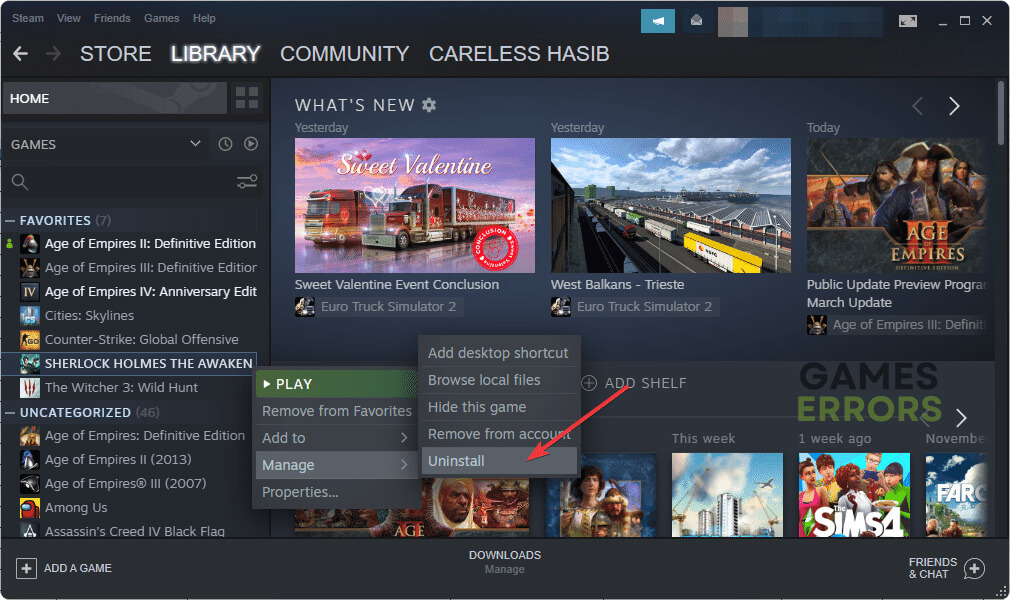This screenshot has width=1010, height=600.
Task: Expand the Add to submenu
Action: [x=335, y=438]
